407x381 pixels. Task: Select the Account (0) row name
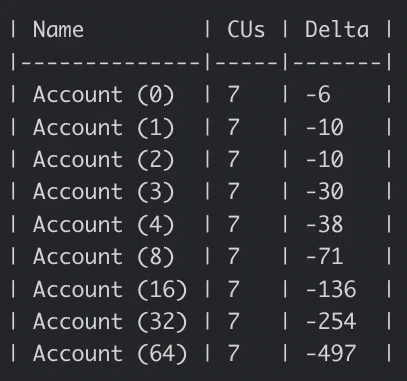[x=104, y=95]
